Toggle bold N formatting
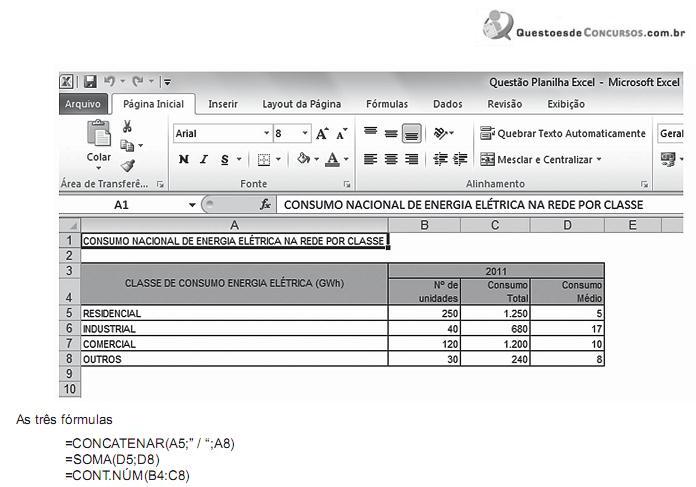 pyautogui.click(x=184, y=159)
